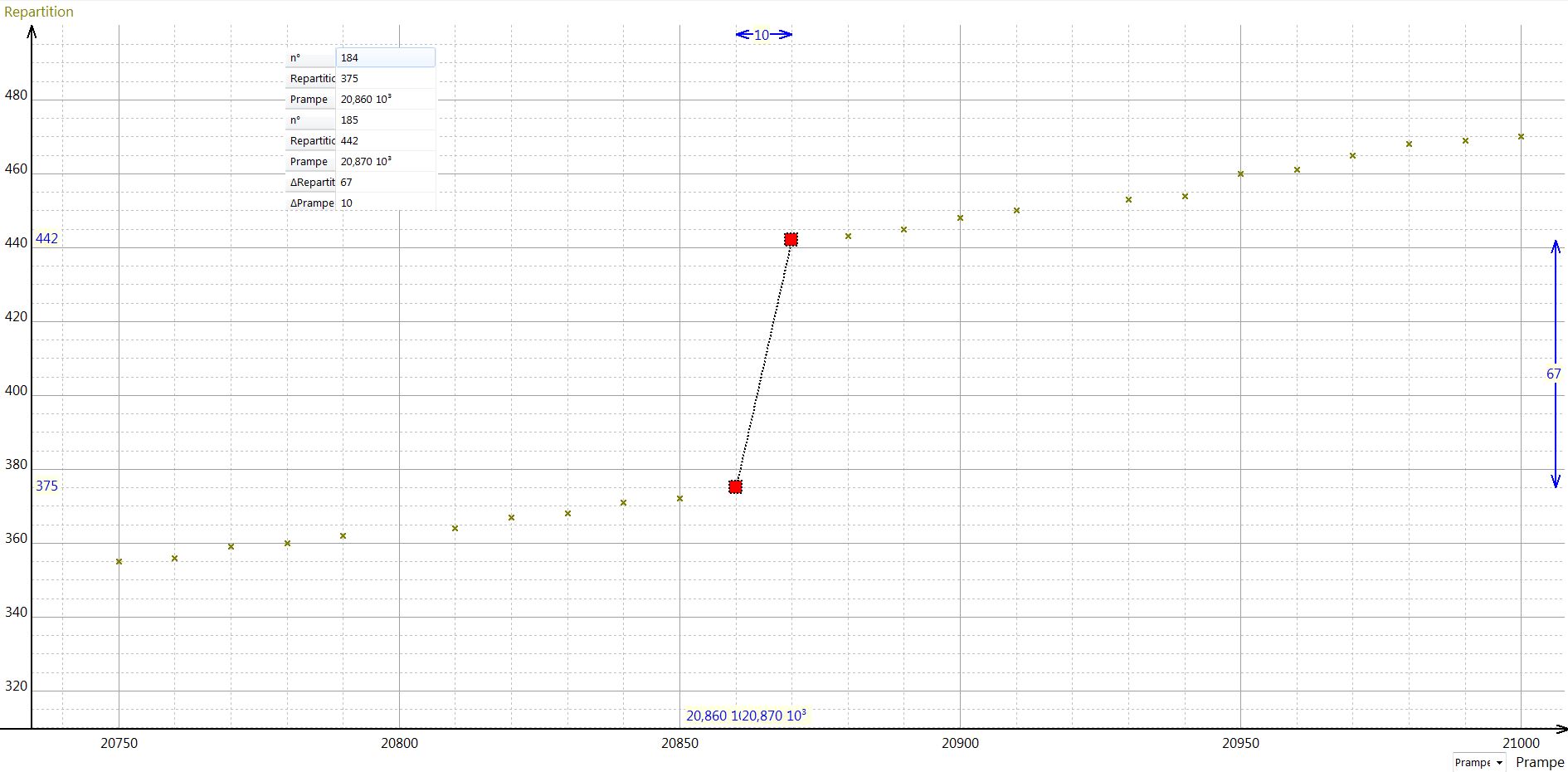The image size is (1568, 772).
Task: Click the blue 442 y-axis cursor label
Action: (46, 239)
